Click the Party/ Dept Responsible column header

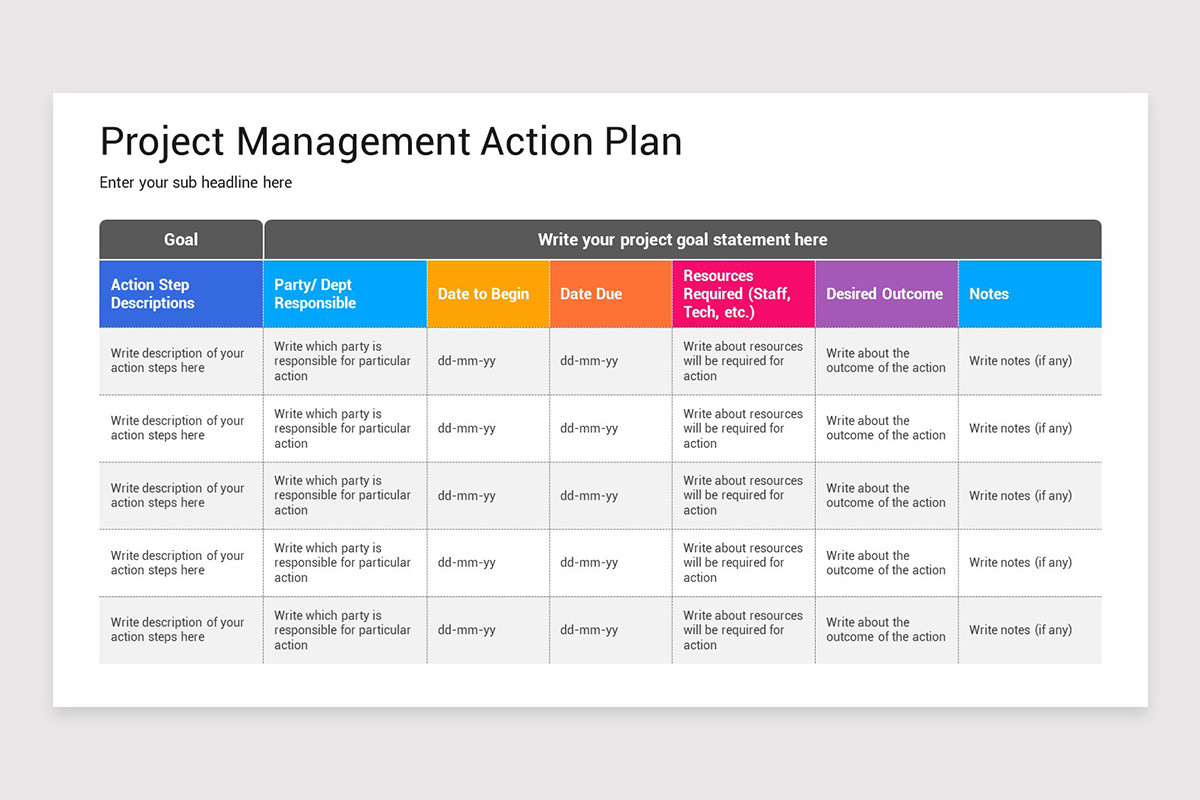[345, 294]
